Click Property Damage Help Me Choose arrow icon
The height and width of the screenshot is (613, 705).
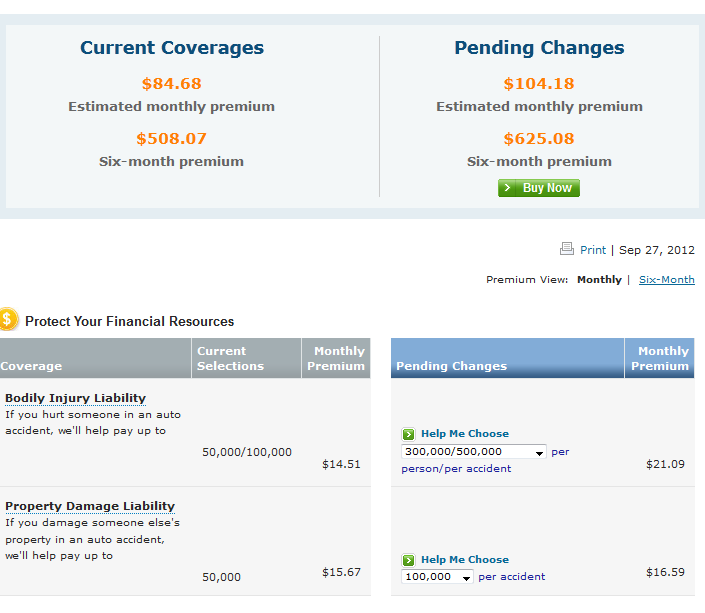point(408,560)
